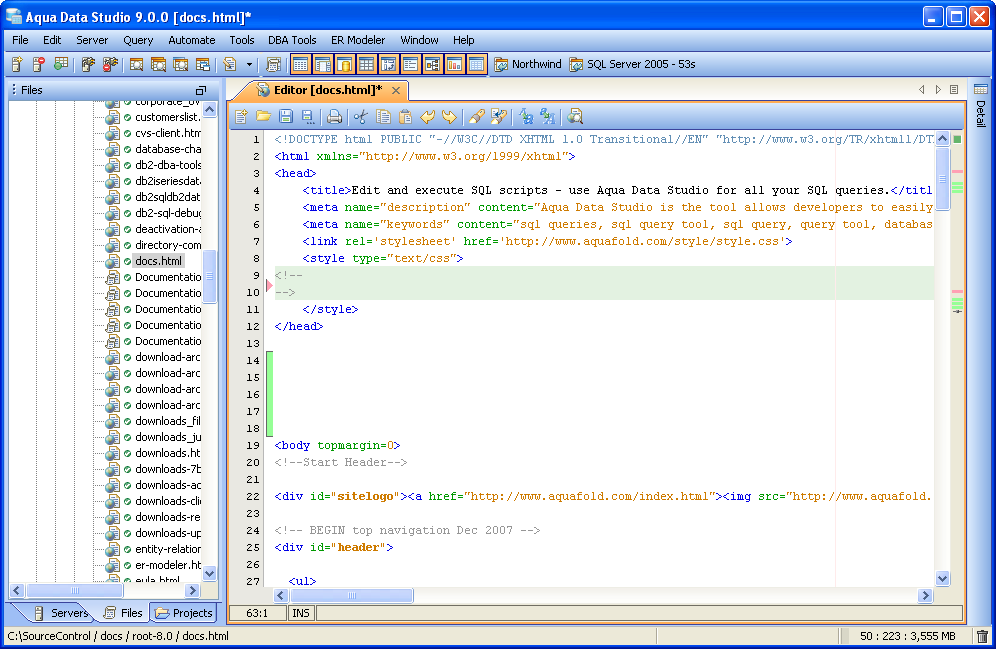Click the editor horizontal scrollbar thumb
Image resolution: width=996 pixels, height=649 pixels.
click(351, 595)
